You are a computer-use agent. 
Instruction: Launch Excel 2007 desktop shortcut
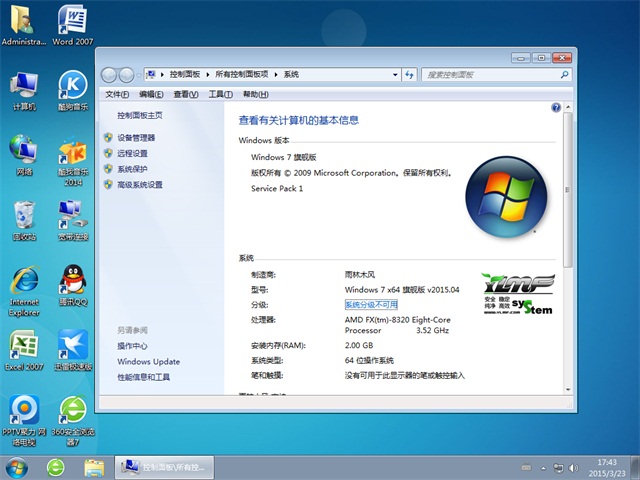click(x=24, y=350)
